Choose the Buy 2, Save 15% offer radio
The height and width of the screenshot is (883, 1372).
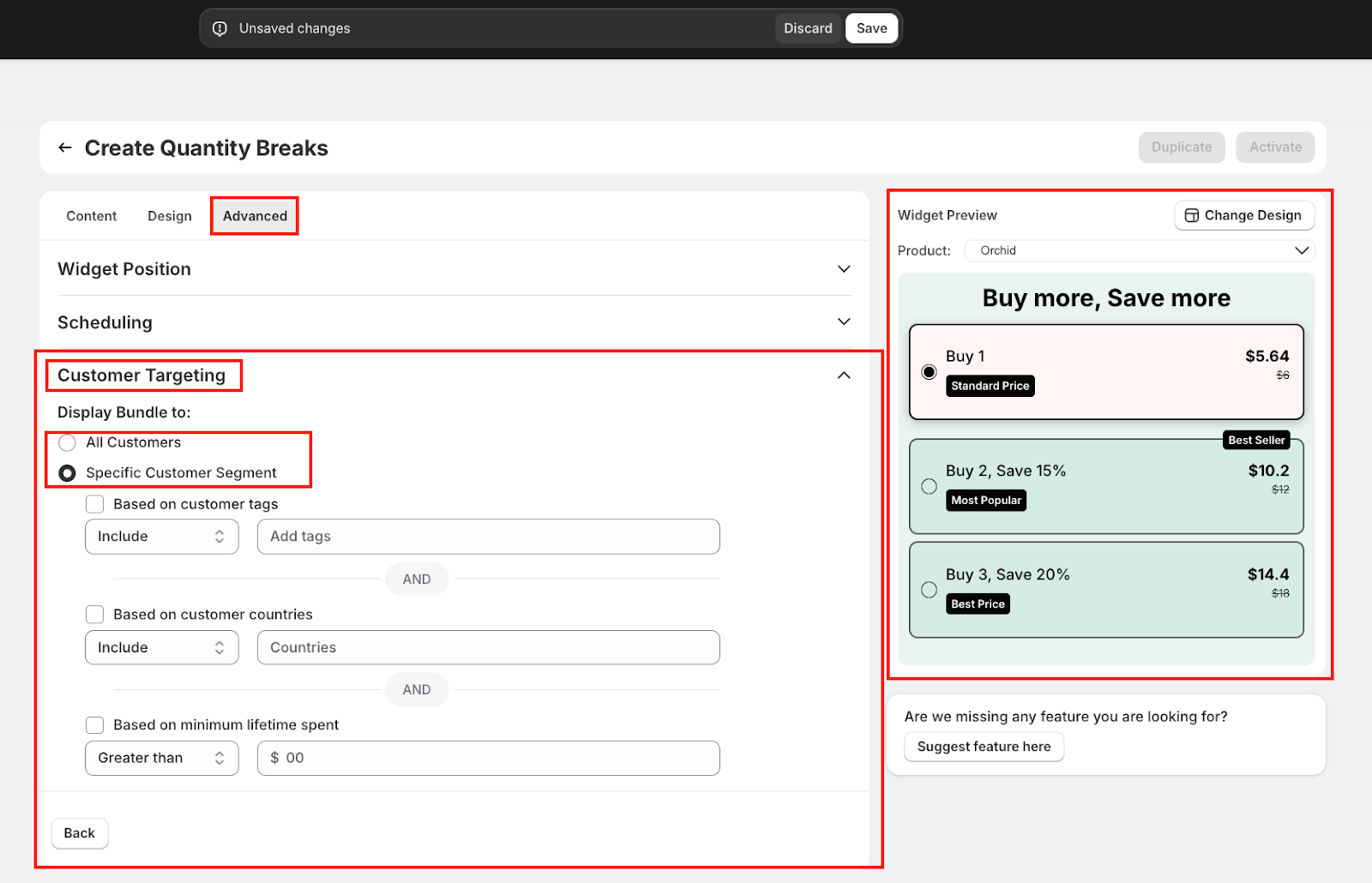click(929, 486)
